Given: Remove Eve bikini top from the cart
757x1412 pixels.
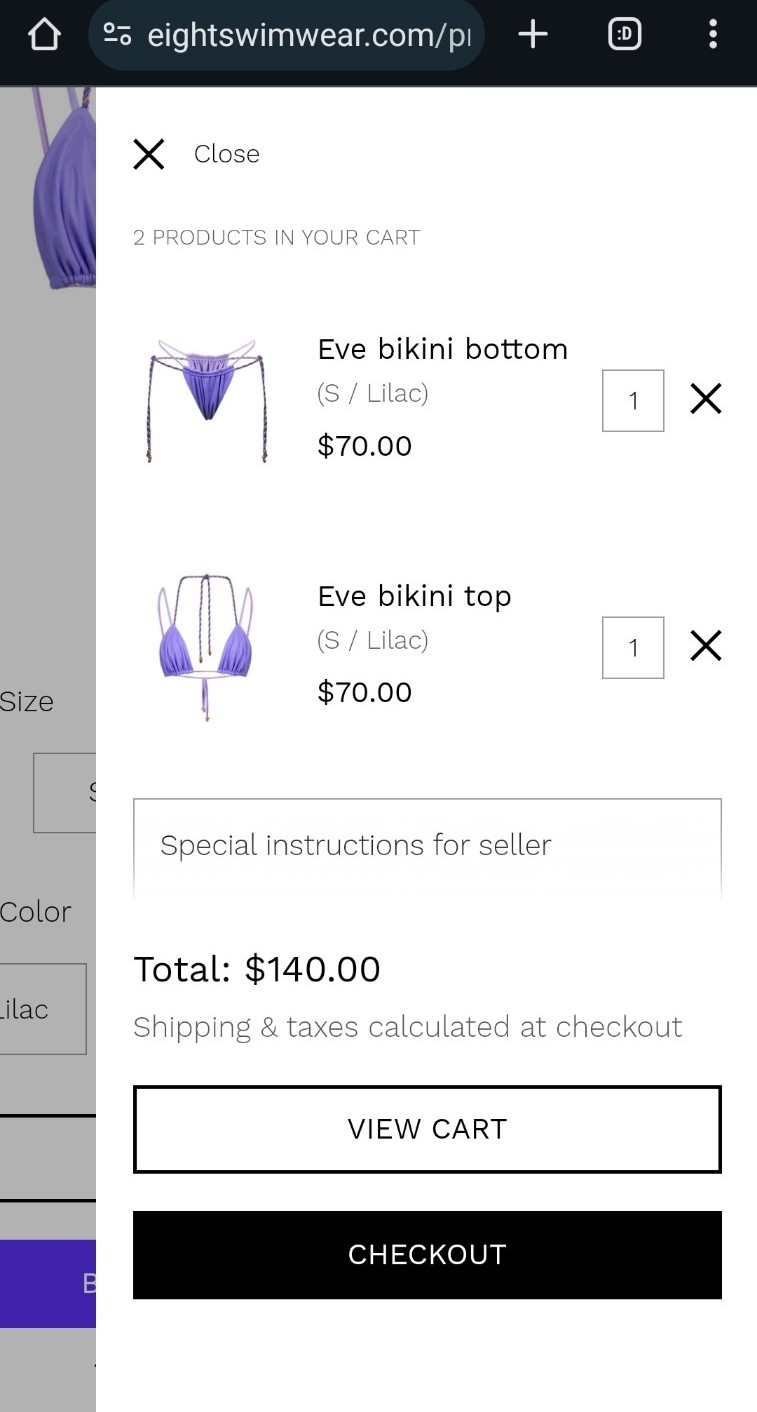Looking at the screenshot, I should pos(706,646).
